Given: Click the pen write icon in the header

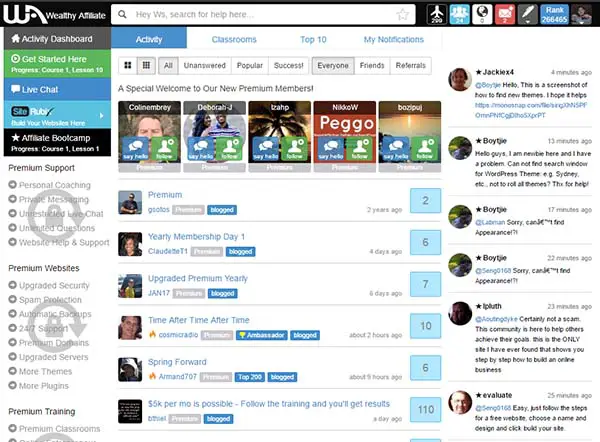Looking at the screenshot, I should [x=527, y=14].
